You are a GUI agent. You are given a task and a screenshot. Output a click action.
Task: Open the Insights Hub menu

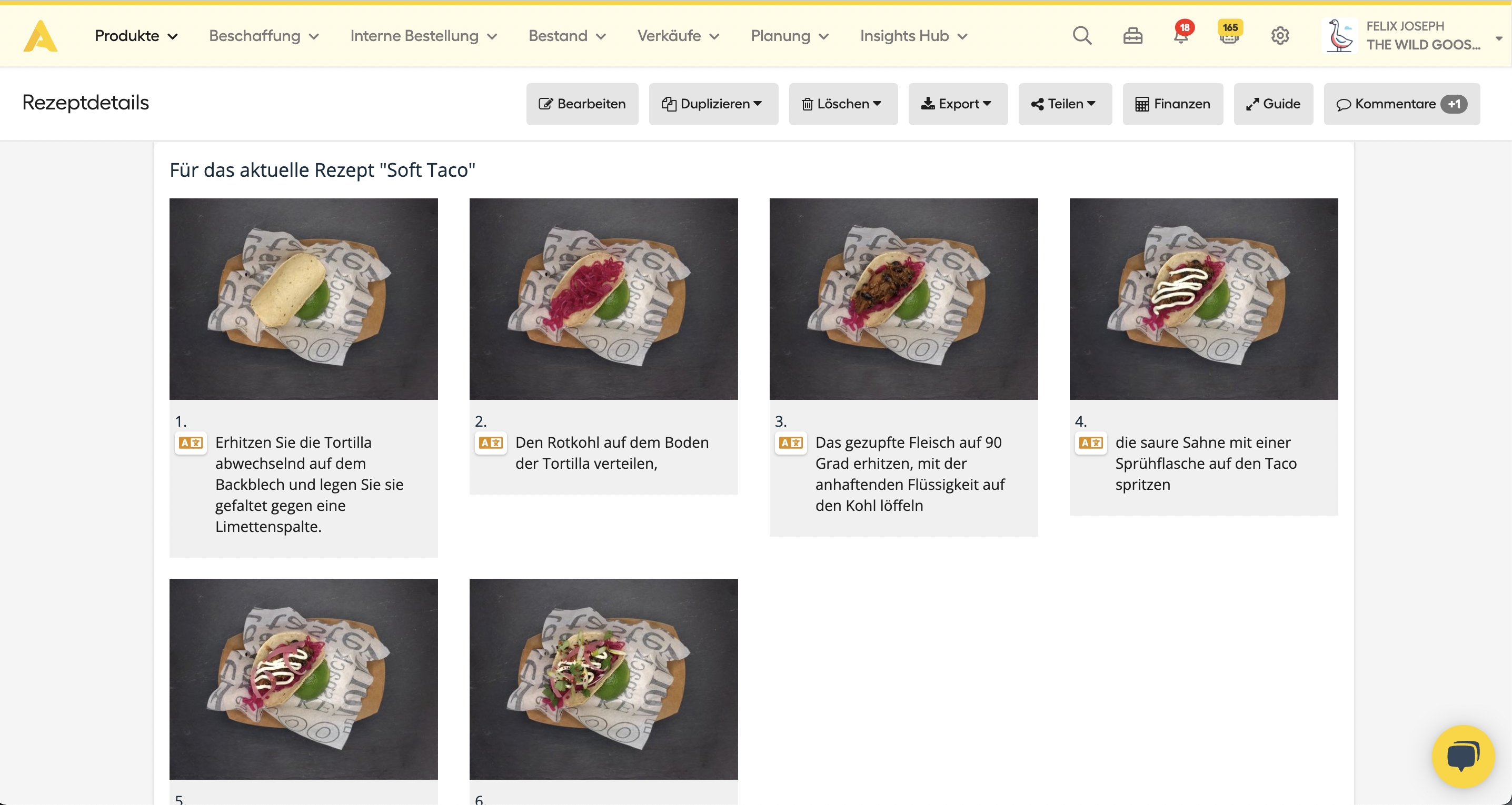pyautogui.click(x=913, y=36)
